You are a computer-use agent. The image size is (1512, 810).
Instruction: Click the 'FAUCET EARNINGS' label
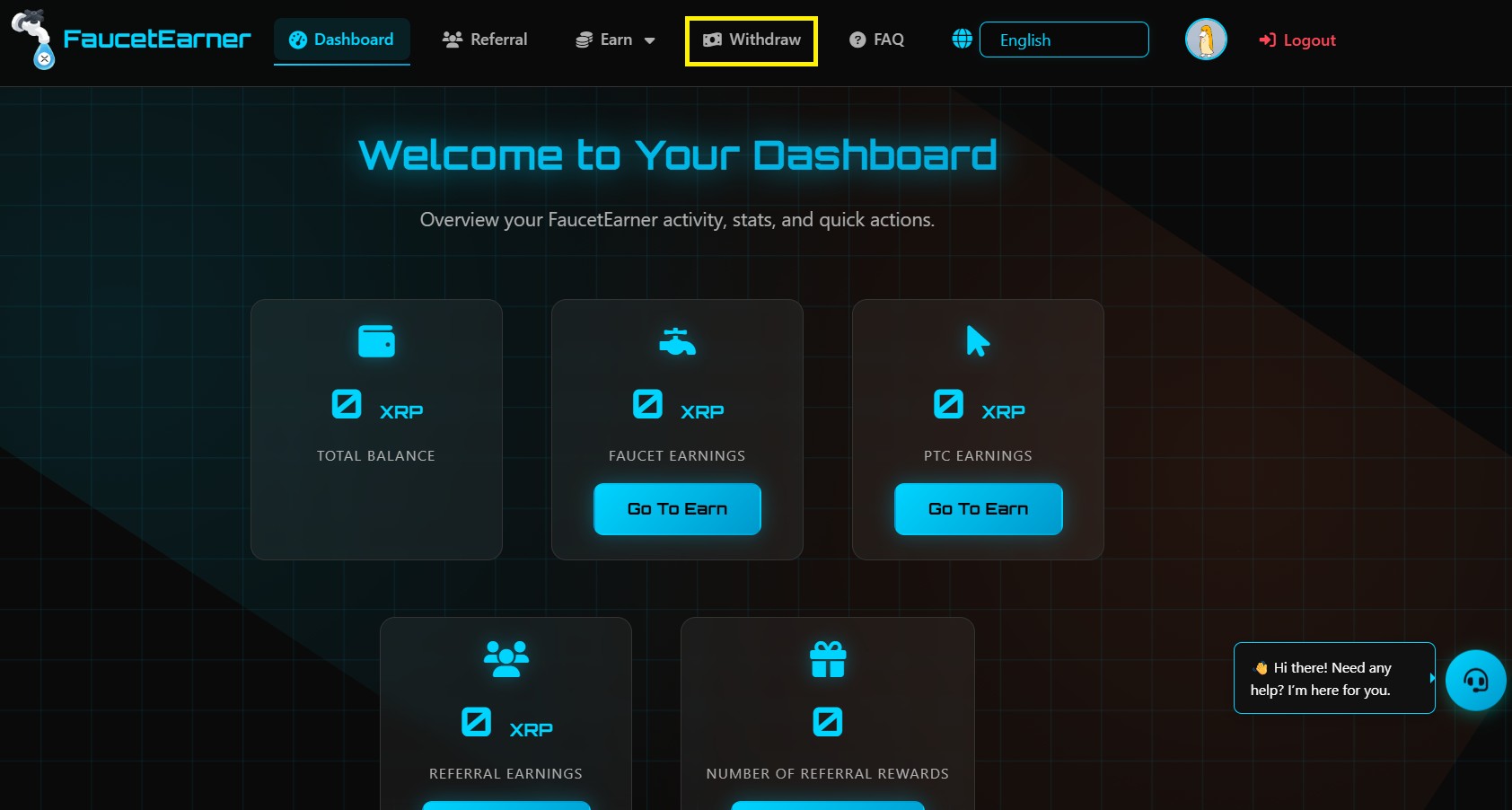(x=677, y=456)
